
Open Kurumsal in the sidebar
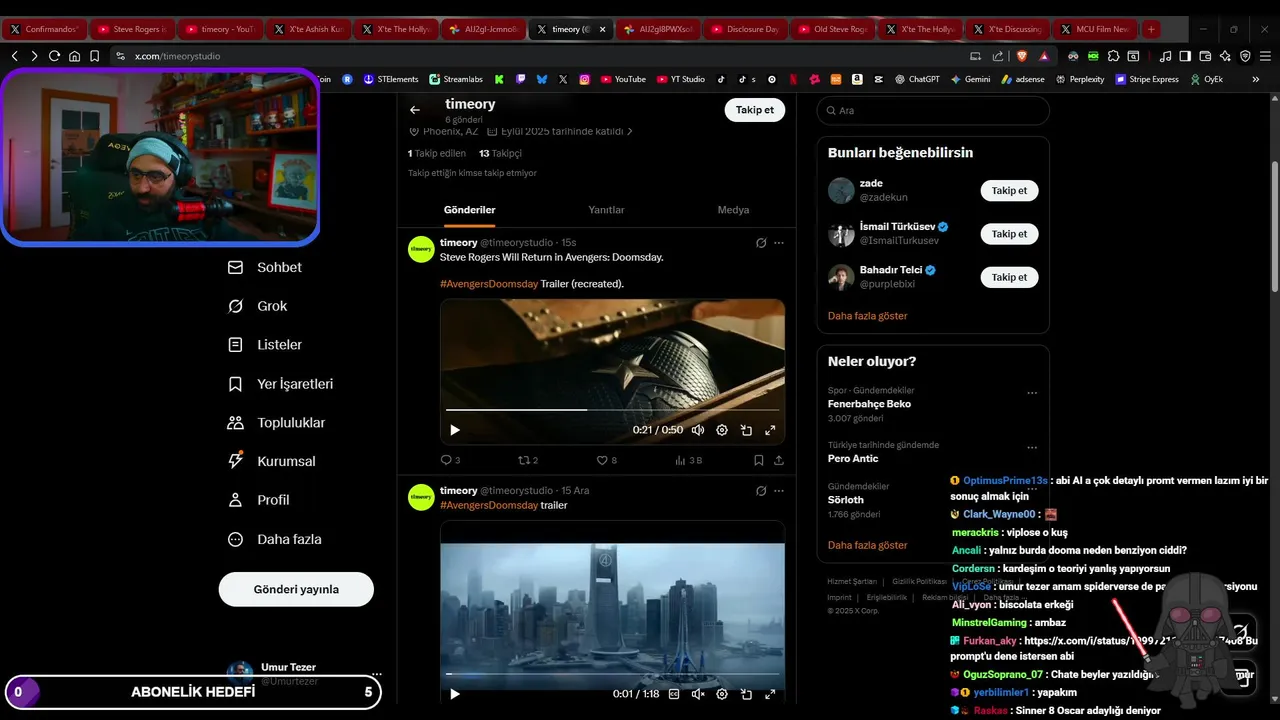point(272,461)
